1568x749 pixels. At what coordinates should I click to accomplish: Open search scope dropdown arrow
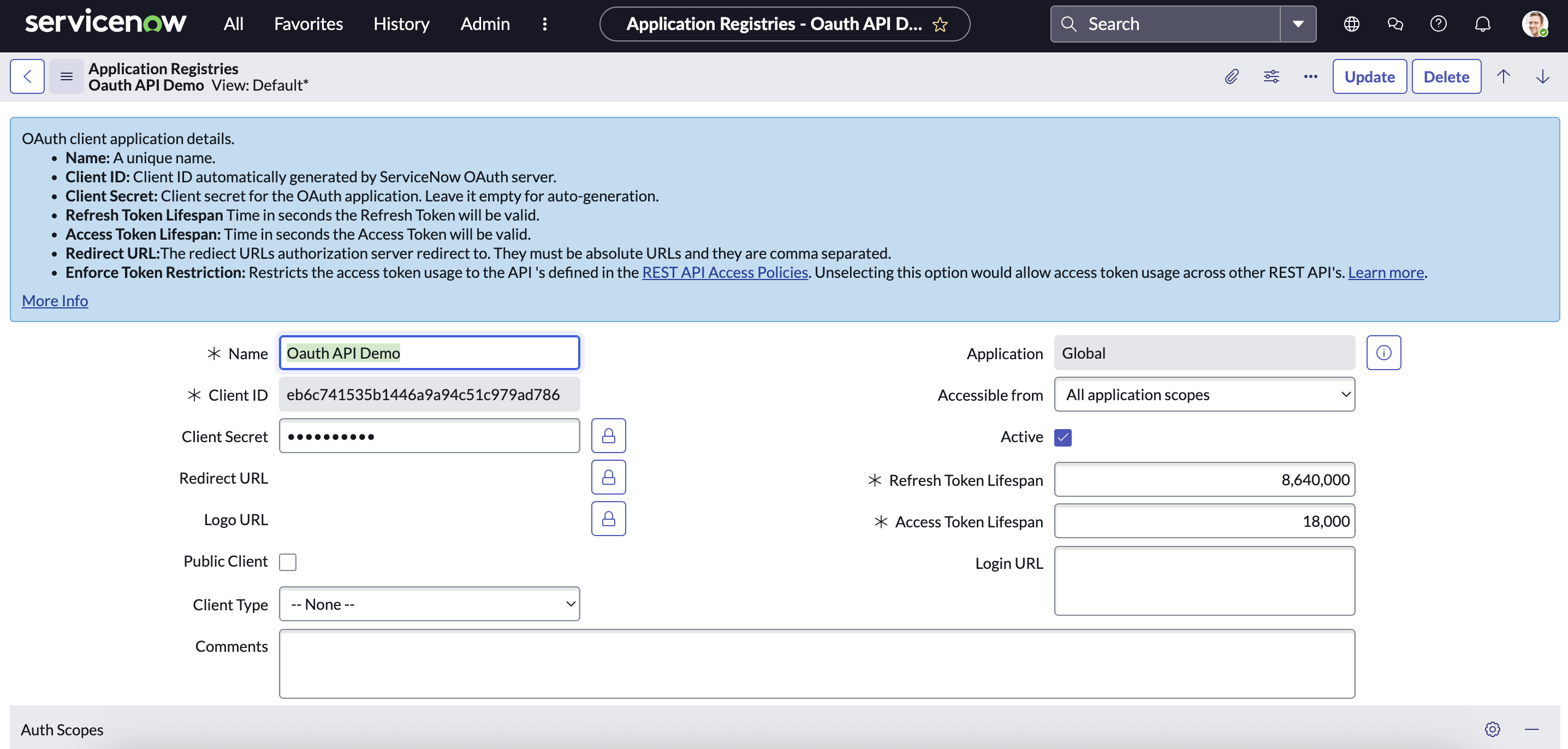point(1298,23)
